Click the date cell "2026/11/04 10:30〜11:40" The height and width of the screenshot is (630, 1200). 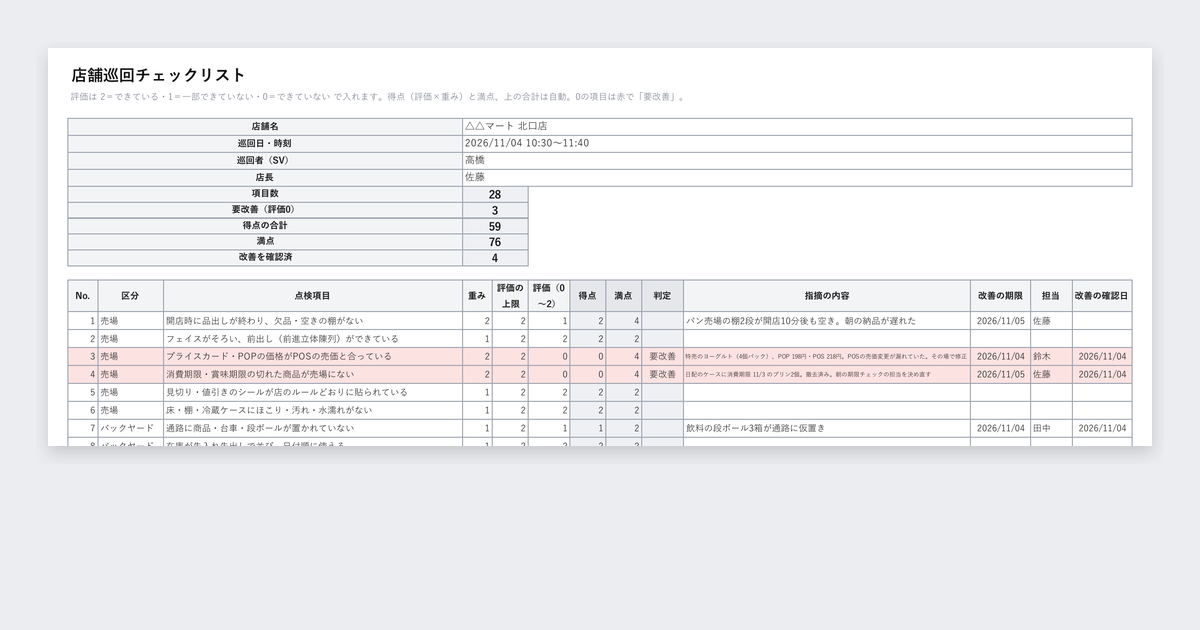point(797,143)
